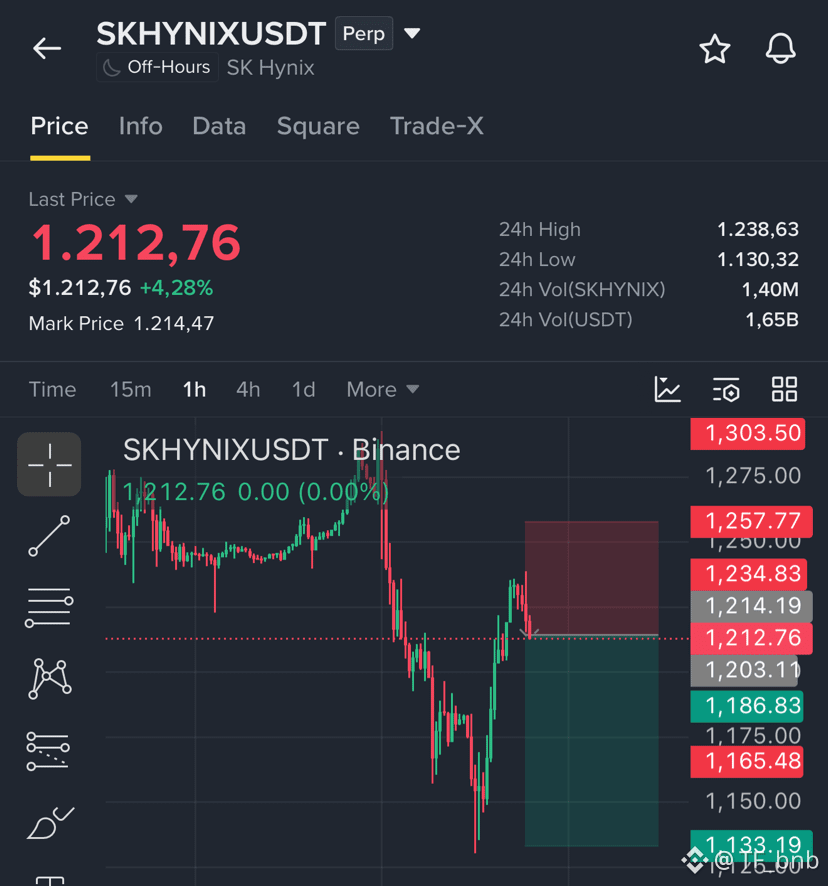This screenshot has height=886, width=828.
Task: Open the grid layout icon
Action: tap(785, 389)
